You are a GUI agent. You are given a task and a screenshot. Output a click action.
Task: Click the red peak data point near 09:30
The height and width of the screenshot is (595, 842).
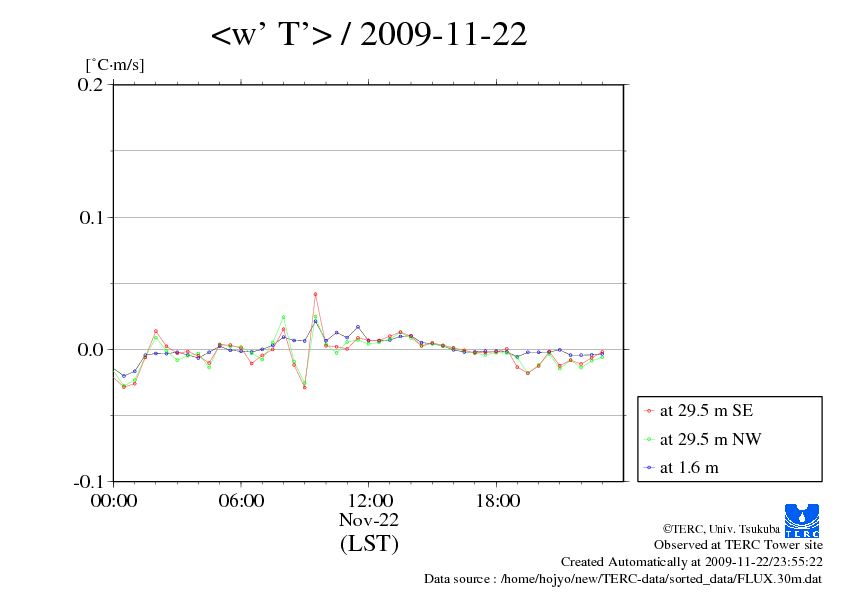(315, 294)
